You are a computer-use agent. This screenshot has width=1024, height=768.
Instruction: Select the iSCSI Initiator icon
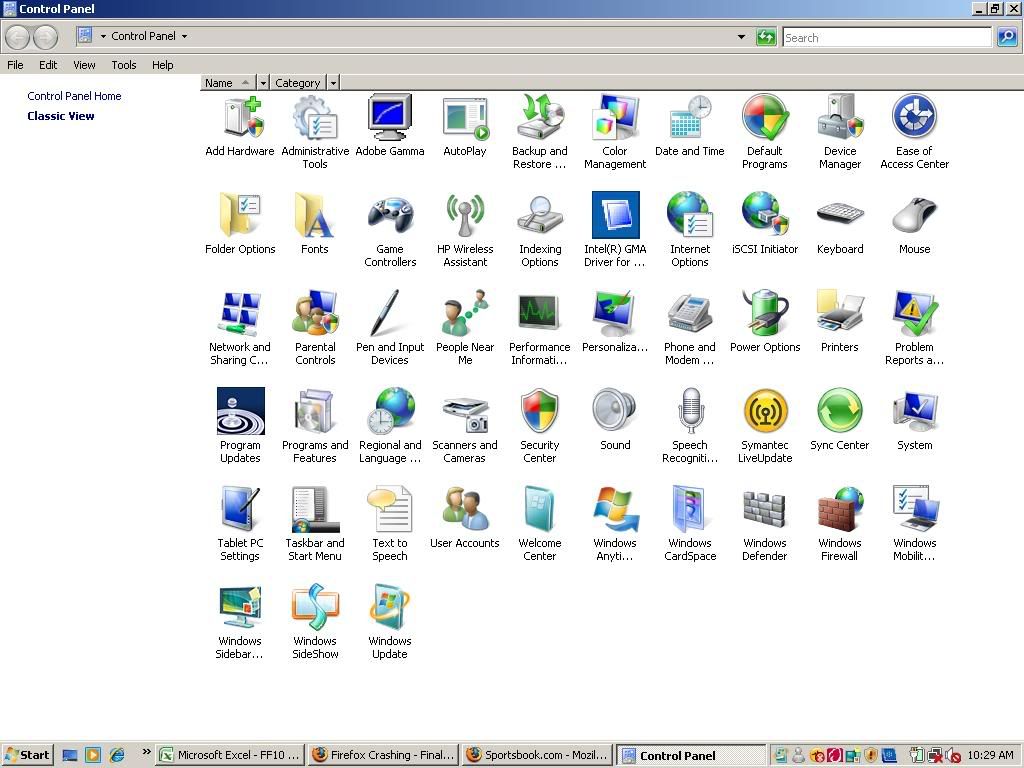pos(765,215)
